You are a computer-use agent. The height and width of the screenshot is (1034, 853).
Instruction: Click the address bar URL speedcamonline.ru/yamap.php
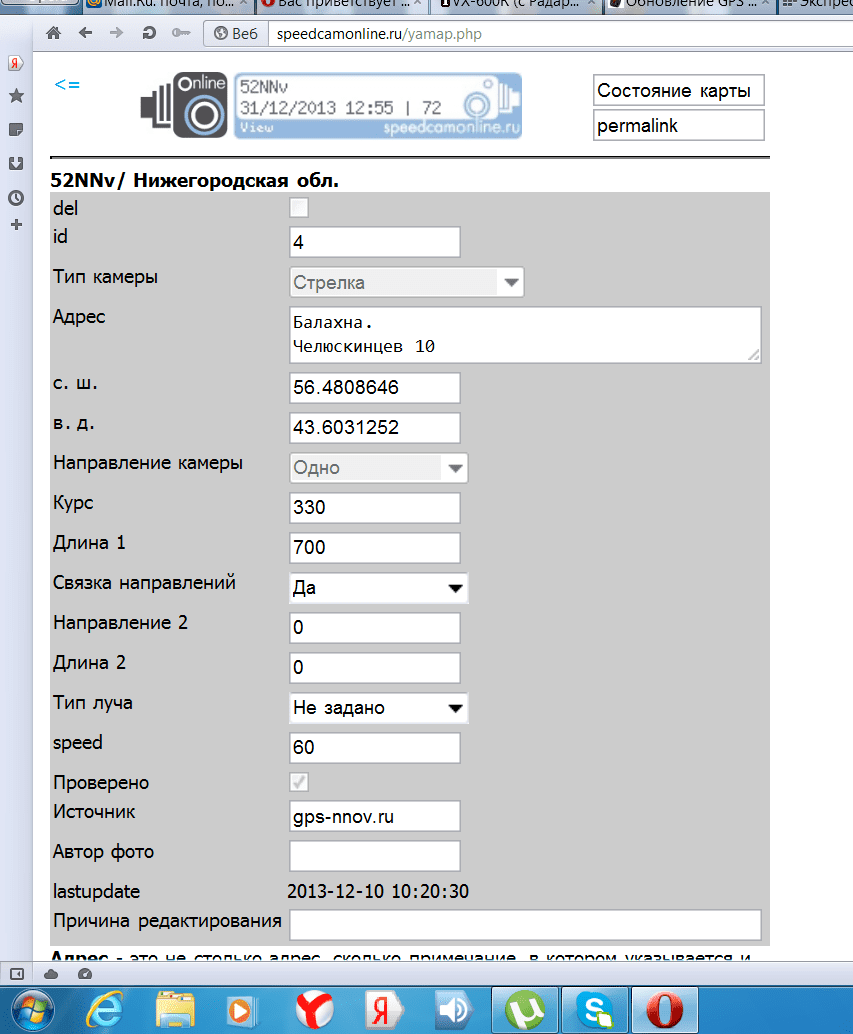click(x=379, y=34)
